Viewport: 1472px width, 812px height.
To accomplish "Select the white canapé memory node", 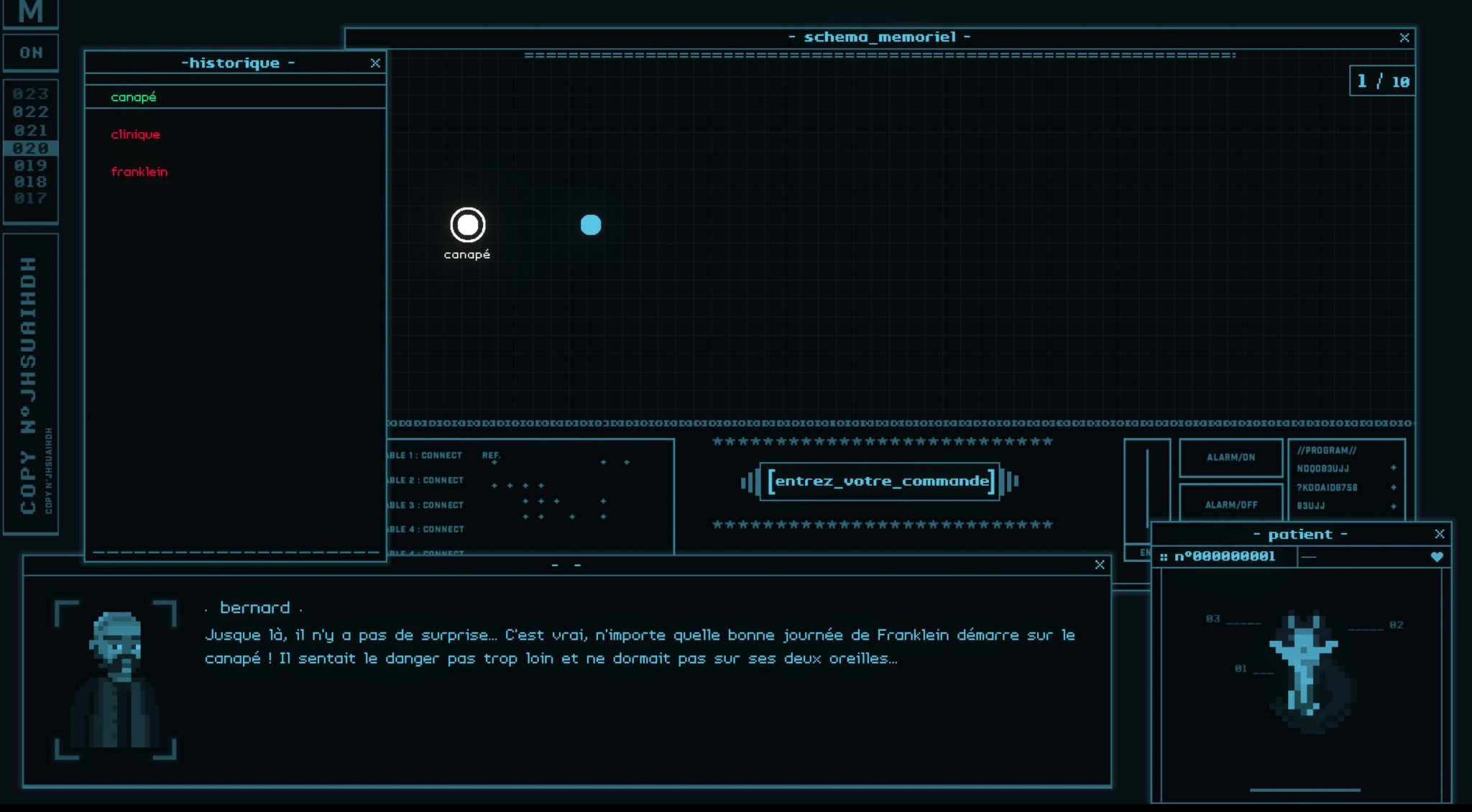I will click(468, 225).
